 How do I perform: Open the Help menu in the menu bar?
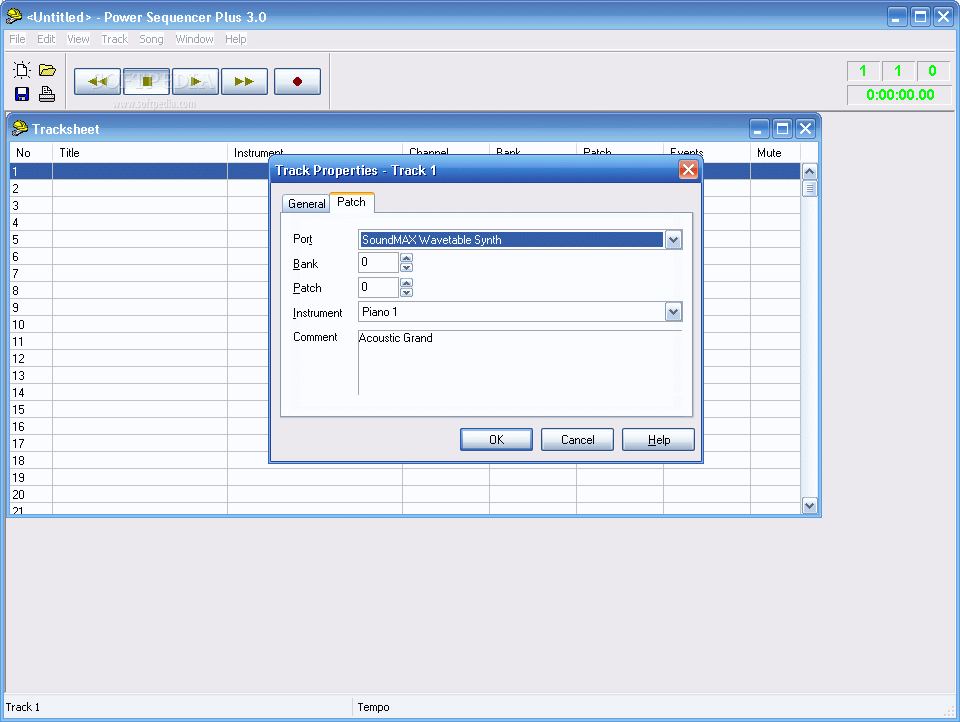point(235,39)
